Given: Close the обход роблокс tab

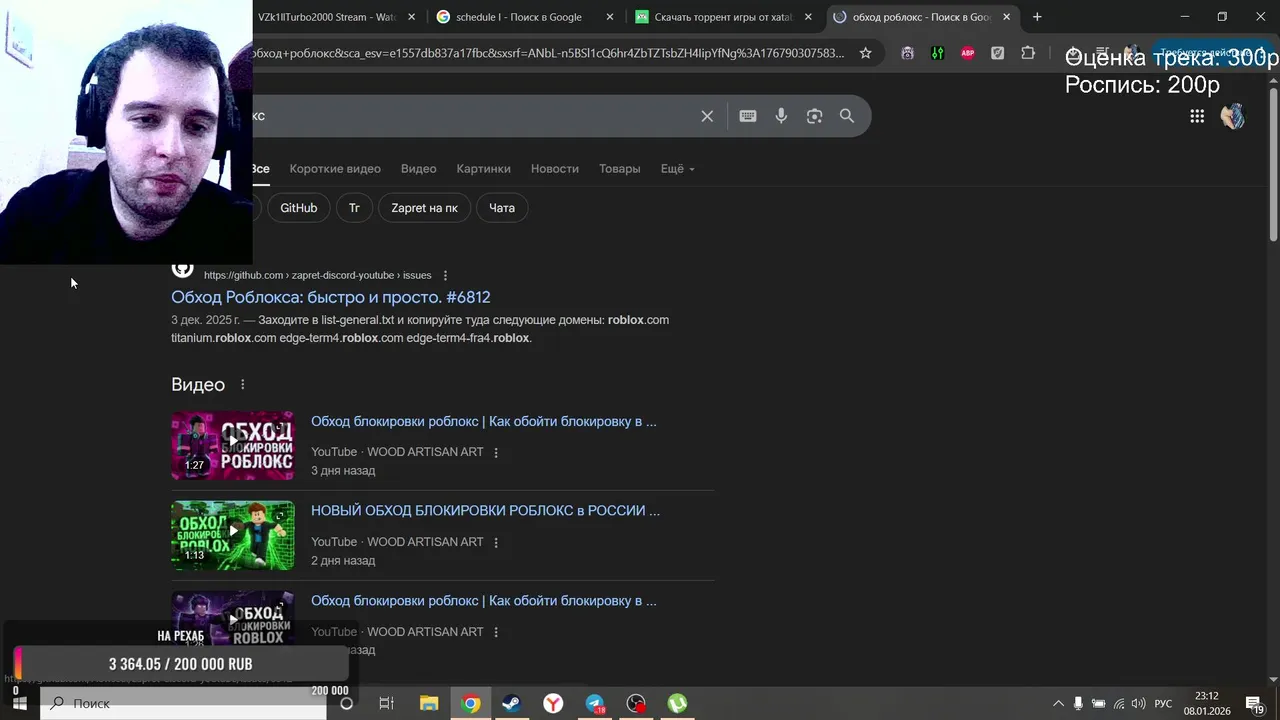Looking at the screenshot, I should pos(1006,17).
